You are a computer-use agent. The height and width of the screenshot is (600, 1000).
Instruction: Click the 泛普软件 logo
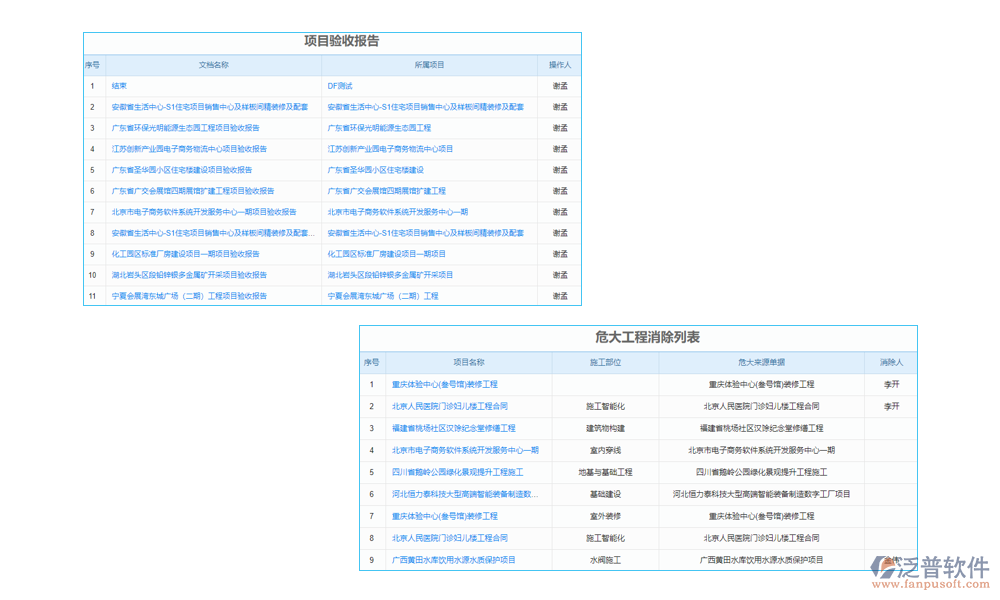[x=929, y=565]
